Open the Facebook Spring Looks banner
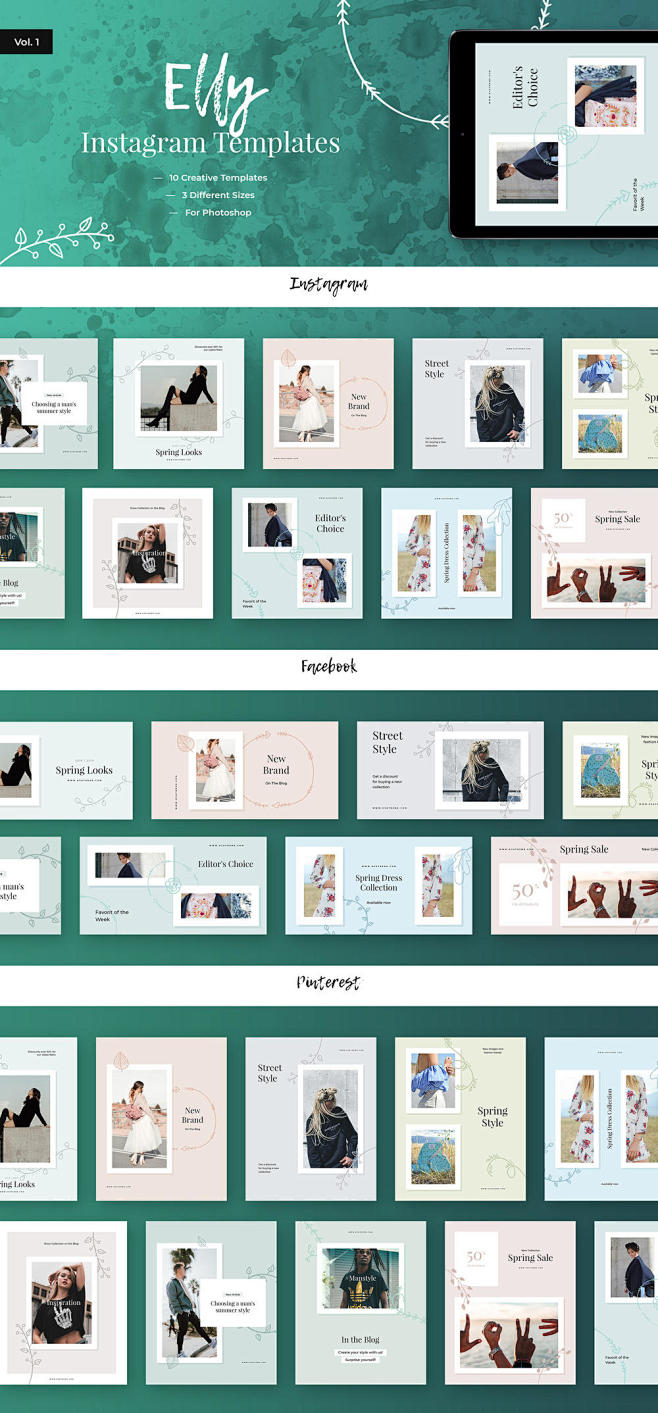This screenshot has height=1413, width=658. (x=66, y=771)
